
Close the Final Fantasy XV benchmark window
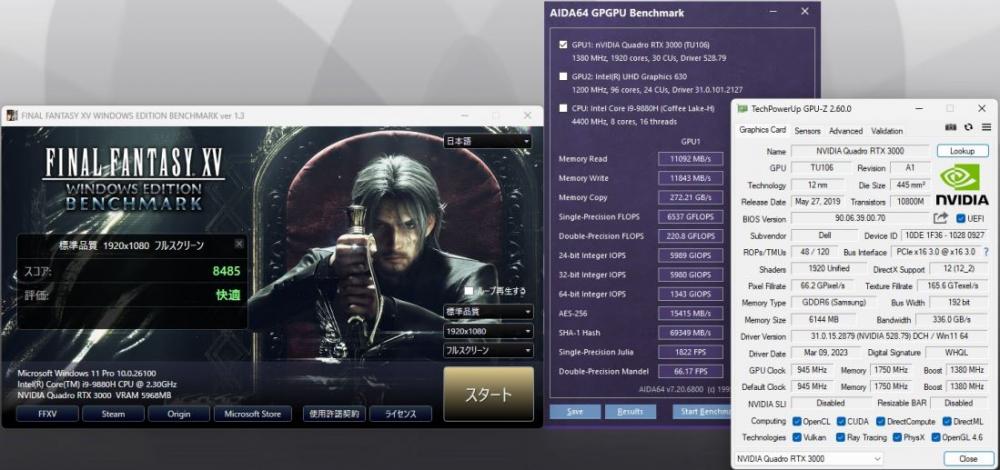(x=527, y=115)
